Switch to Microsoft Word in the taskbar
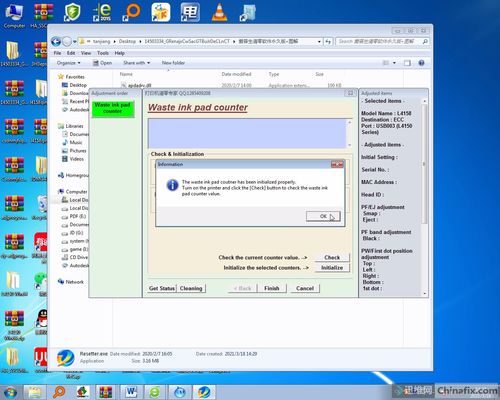 131,392
